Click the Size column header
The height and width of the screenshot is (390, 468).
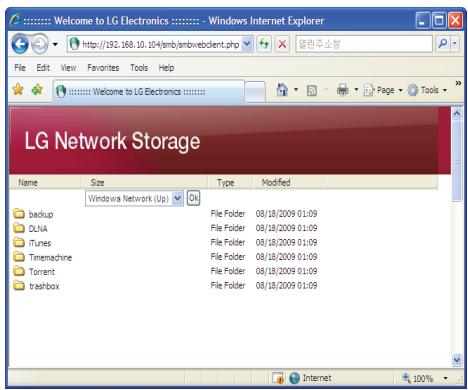[97, 182]
